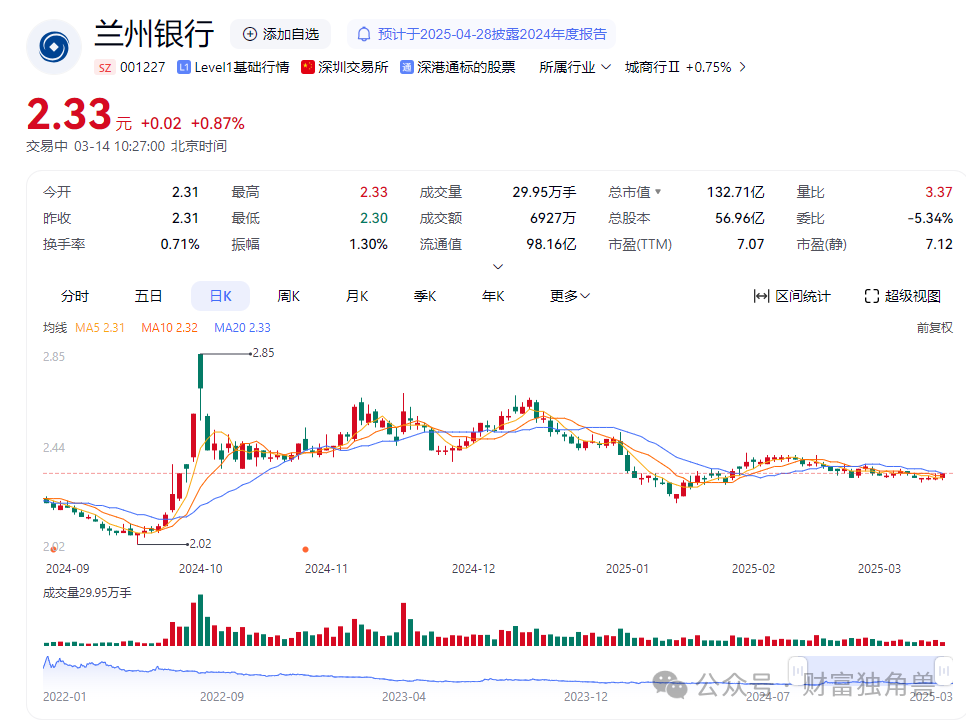Click the SZ market badge
This screenshot has height=723, width=966.
105,67
